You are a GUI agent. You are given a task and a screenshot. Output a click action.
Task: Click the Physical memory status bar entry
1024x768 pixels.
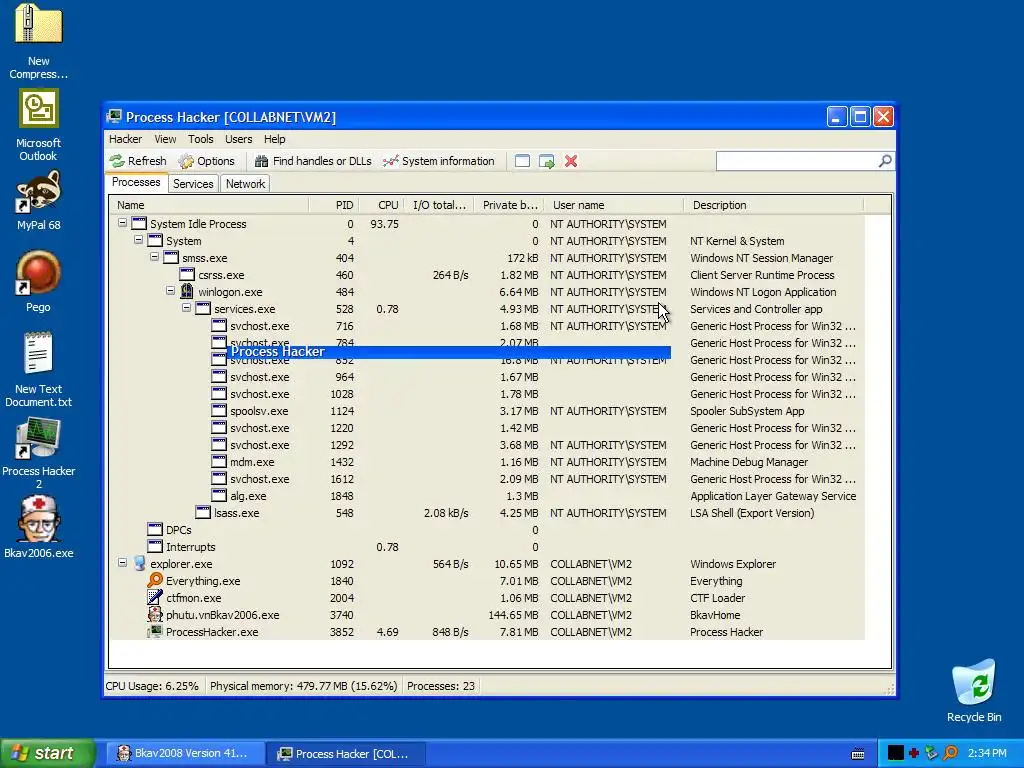click(303, 686)
